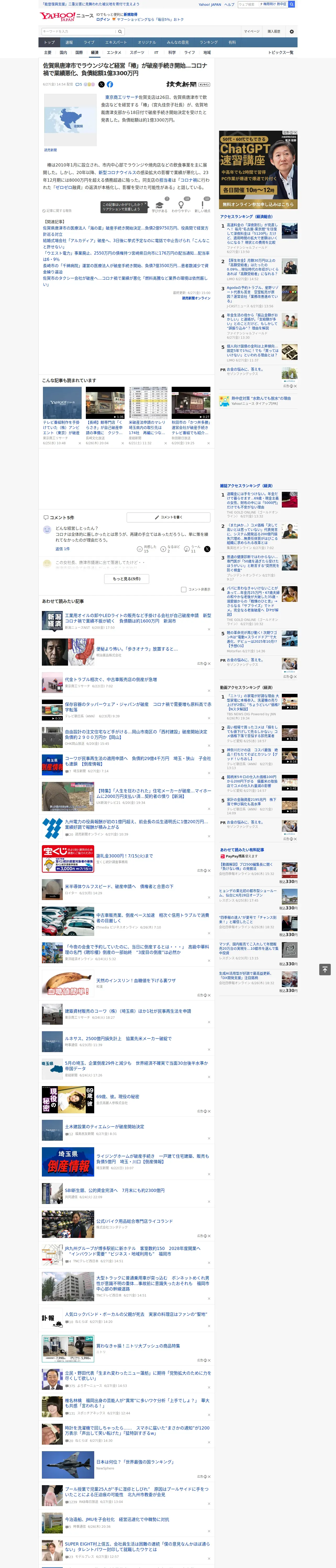336x1568 pixels.
Task: Open the 保存容器のタッパーウェア article
Action: tap(138, 707)
